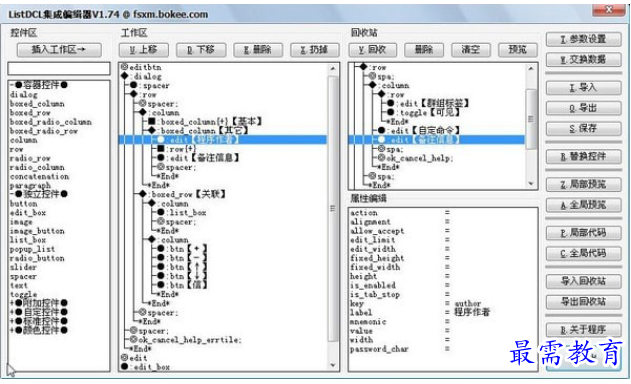Screen dimensions: 631x384
Task: Select edit_box in control list
Action: (28, 213)
